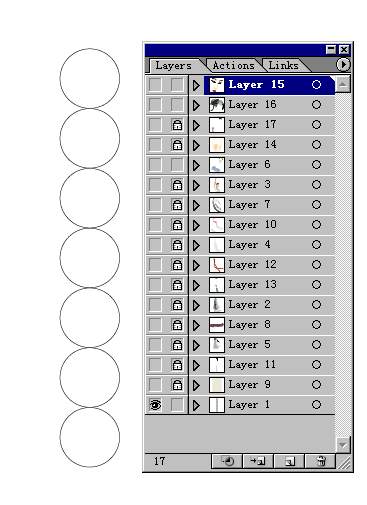This screenshot has height=505, width=367.
Task: Hide Layer 1 with the eye icon
Action: (x=155, y=405)
